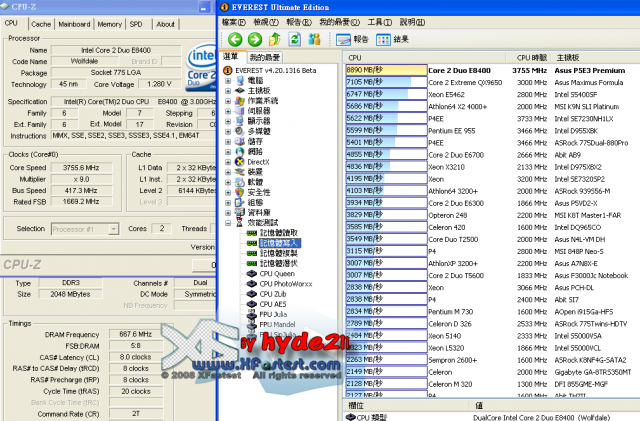Switch to the 選單 menu tab

tap(231, 57)
